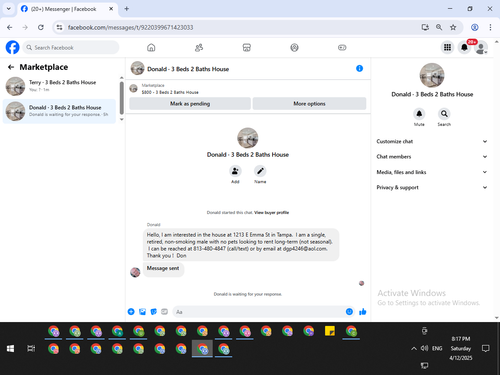Expand Privacy & support section
500x375 pixels.
tap(432, 187)
